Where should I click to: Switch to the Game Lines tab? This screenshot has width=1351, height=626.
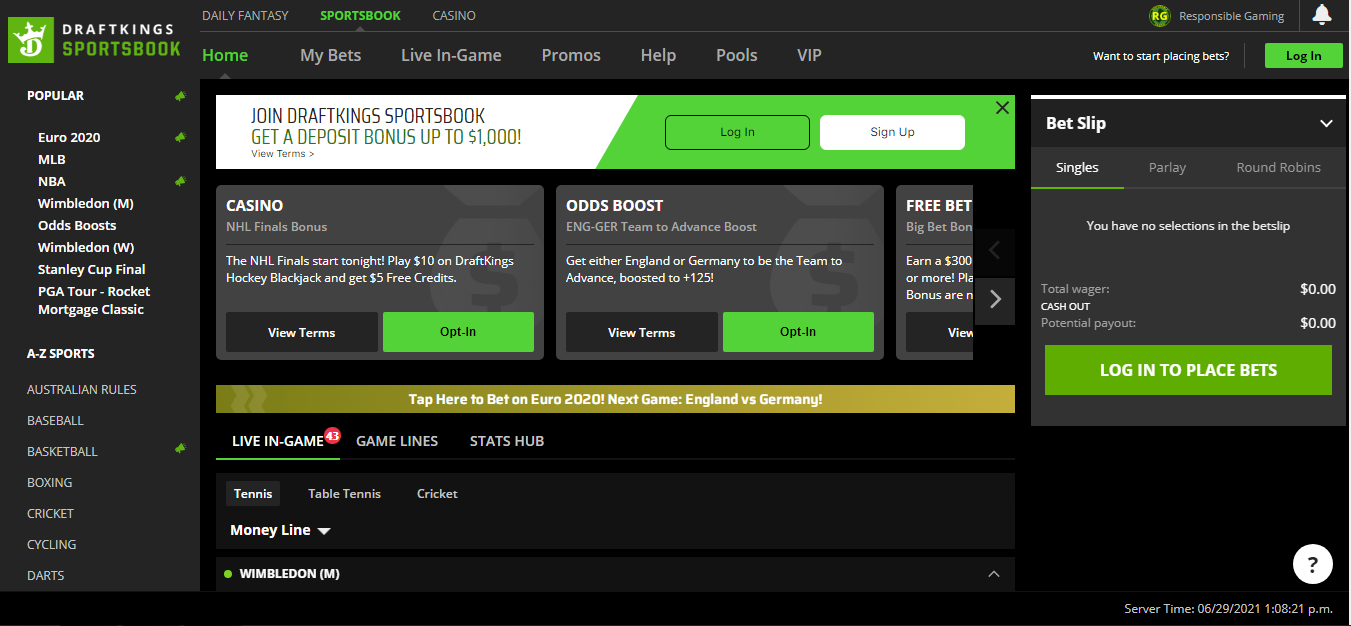(x=397, y=441)
